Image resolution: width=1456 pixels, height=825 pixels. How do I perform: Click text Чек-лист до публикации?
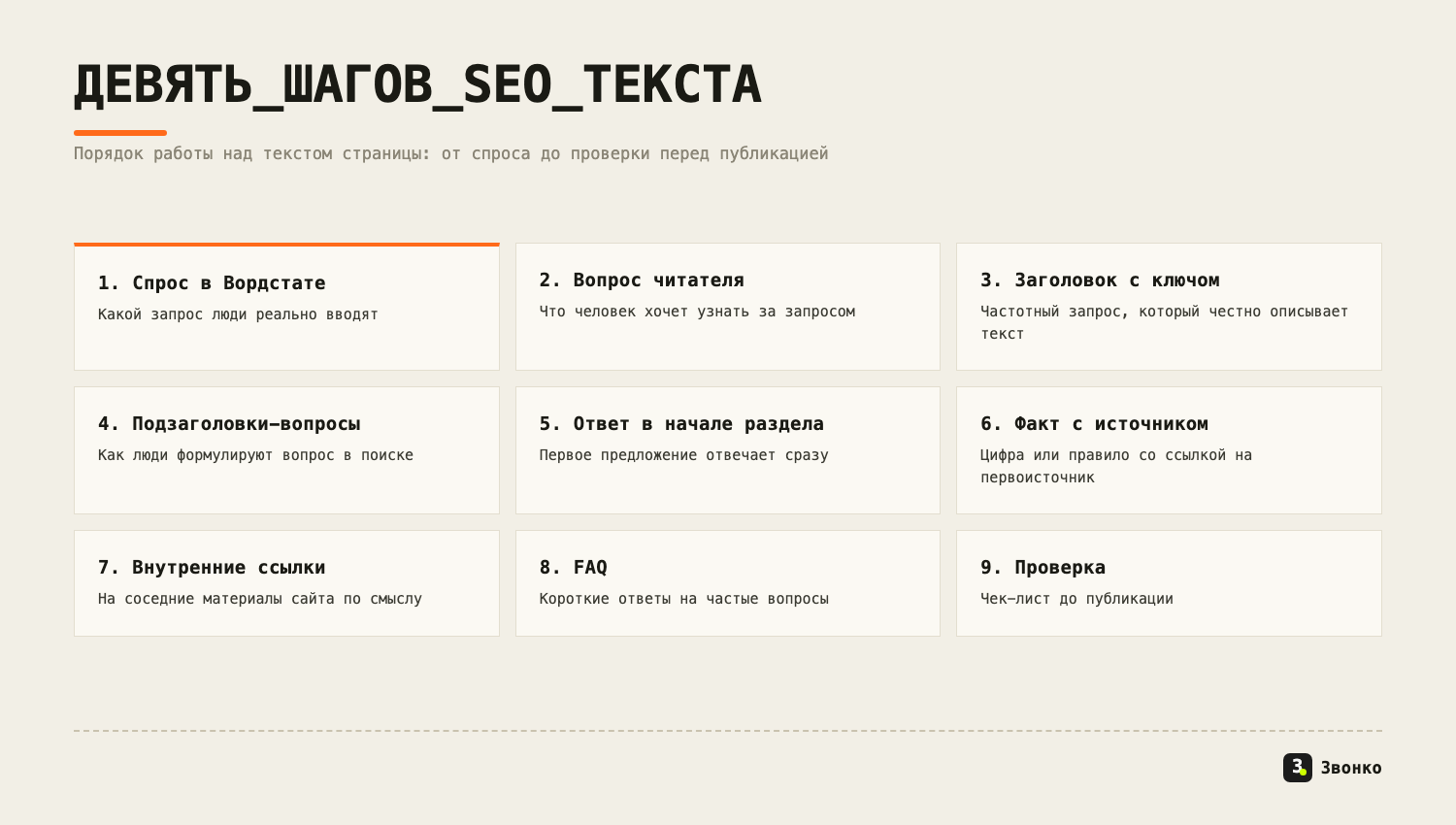(1076, 599)
